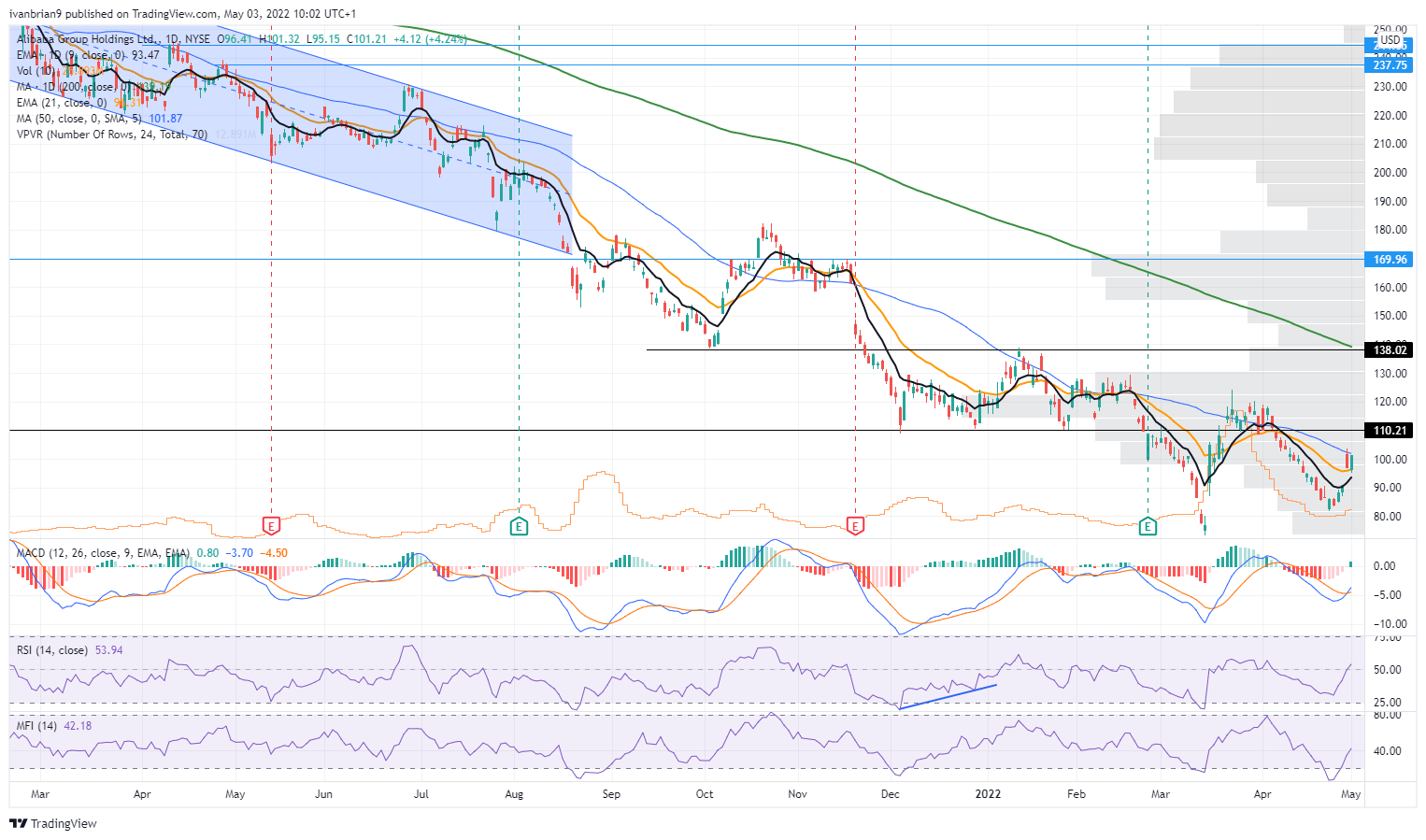Click the Jun label on the time axis

[323, 794]
